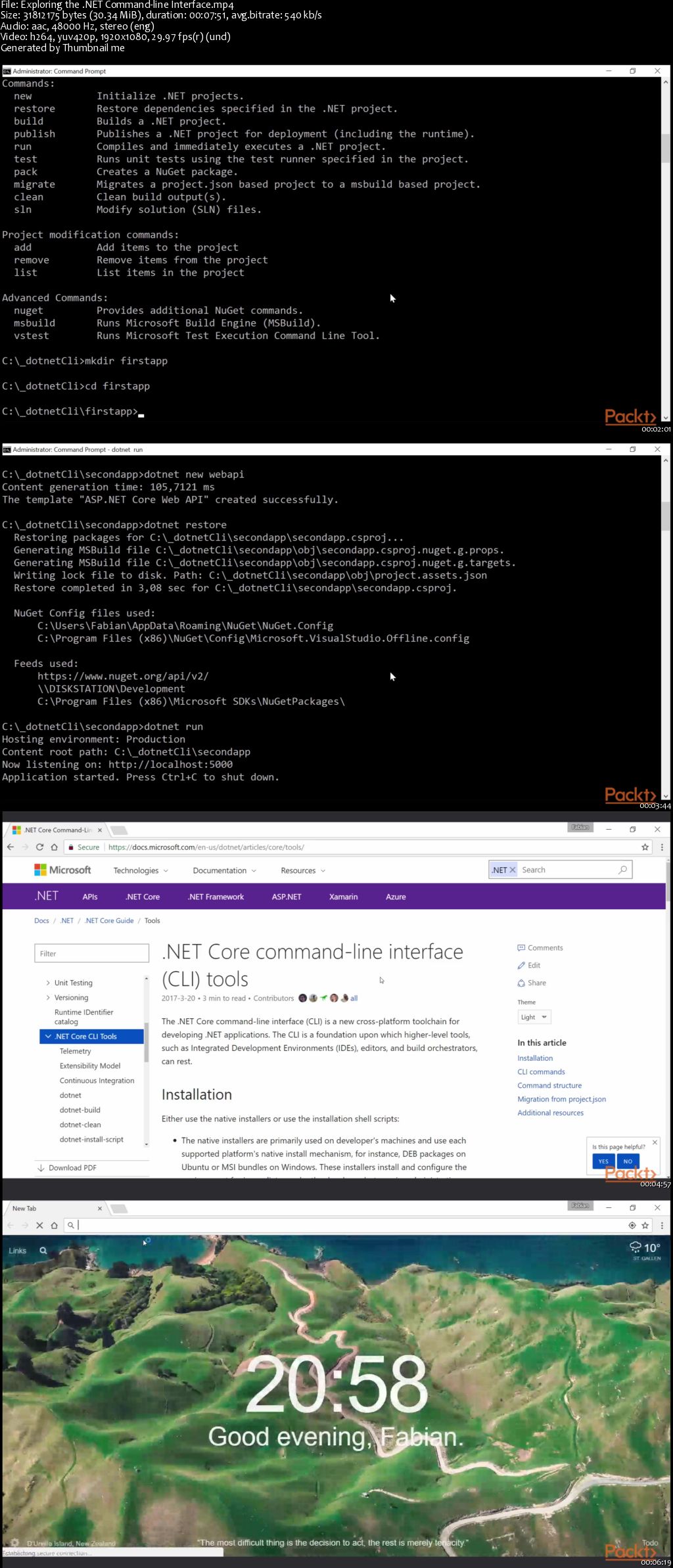The height and width of the screenshot is (1568, 673).
Task: Click the Filter input in the sidebar
Action: (92, 954)
